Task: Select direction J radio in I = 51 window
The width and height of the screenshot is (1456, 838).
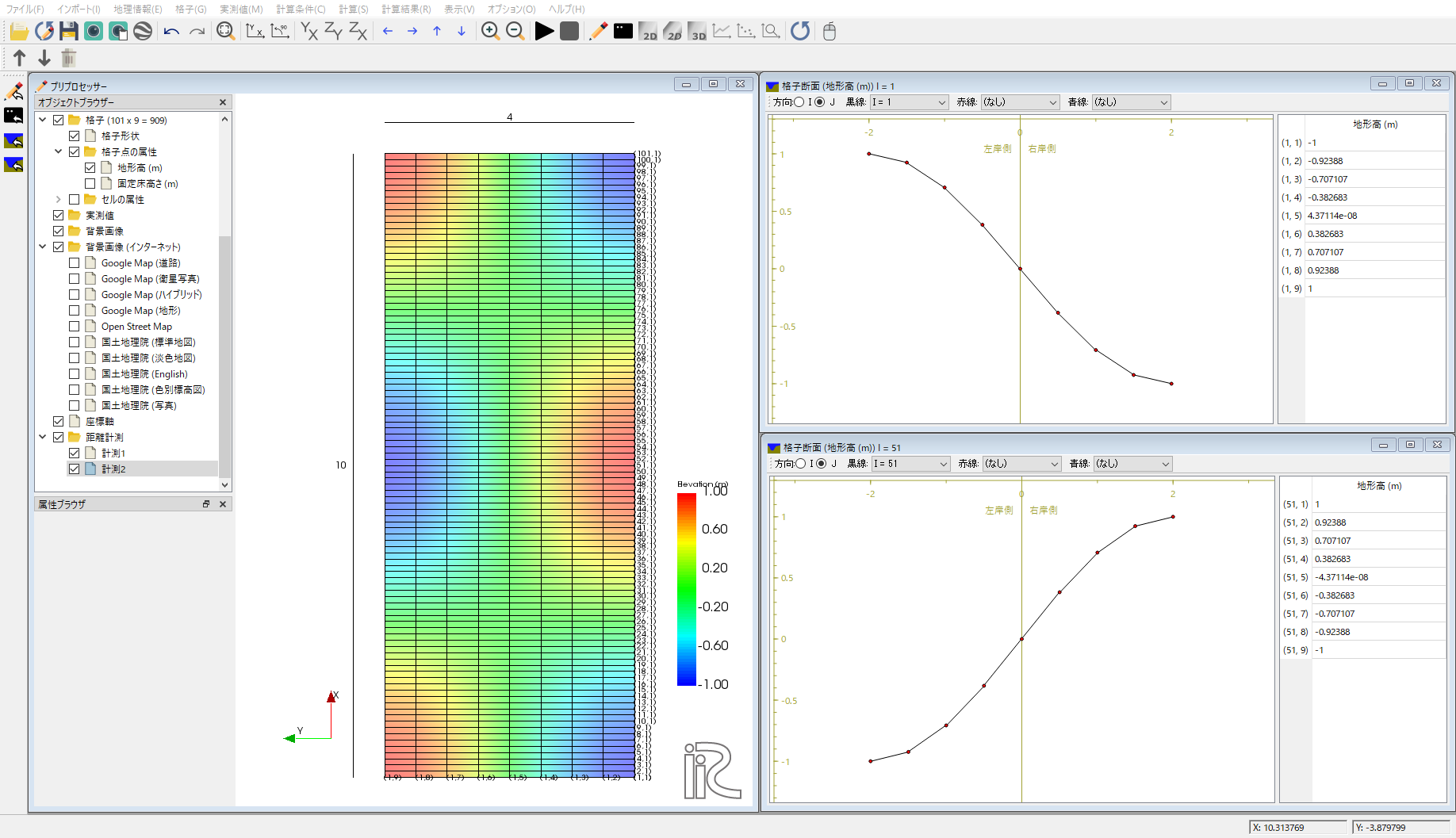Action: (x=822, y=464)
